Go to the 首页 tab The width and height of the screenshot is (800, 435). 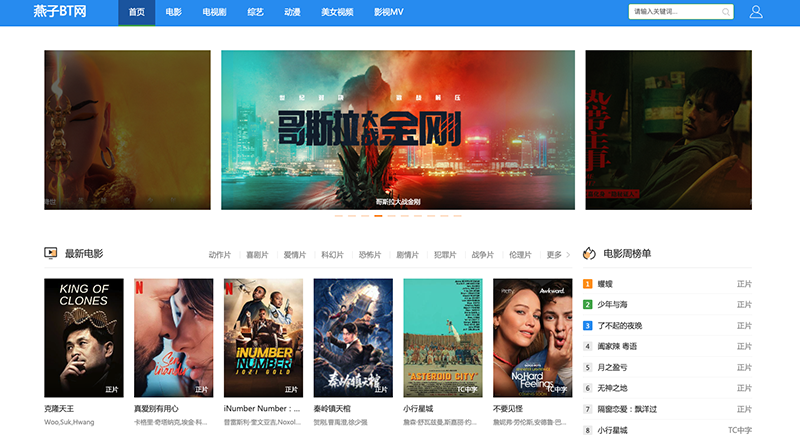coord(137,12)
